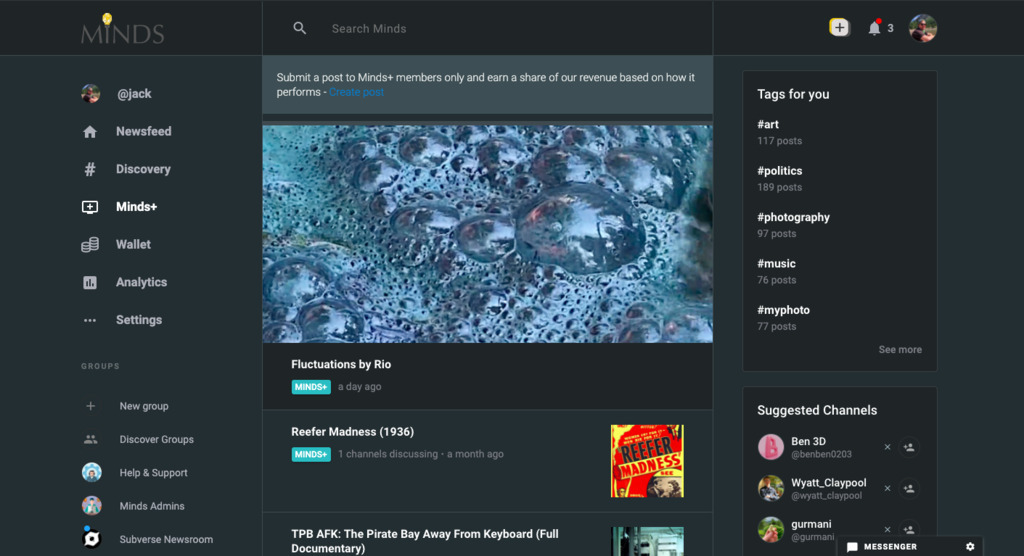Open the Analytics chart icon
Image resolution: width=1024 pixels, height=556 pixels.
[90, 282]
